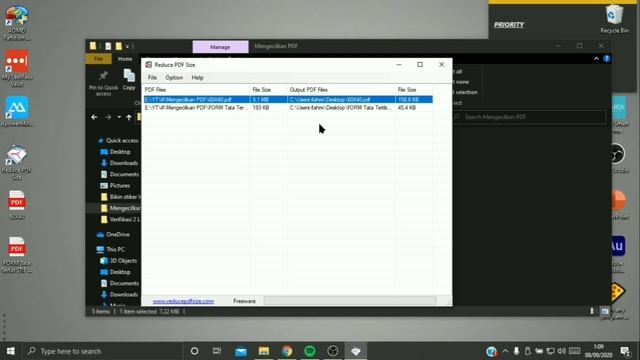The height and width of the screenshot is (360, 640).
Task: Click the Search Mengecilkan PDF field
Action: (529, 117)
